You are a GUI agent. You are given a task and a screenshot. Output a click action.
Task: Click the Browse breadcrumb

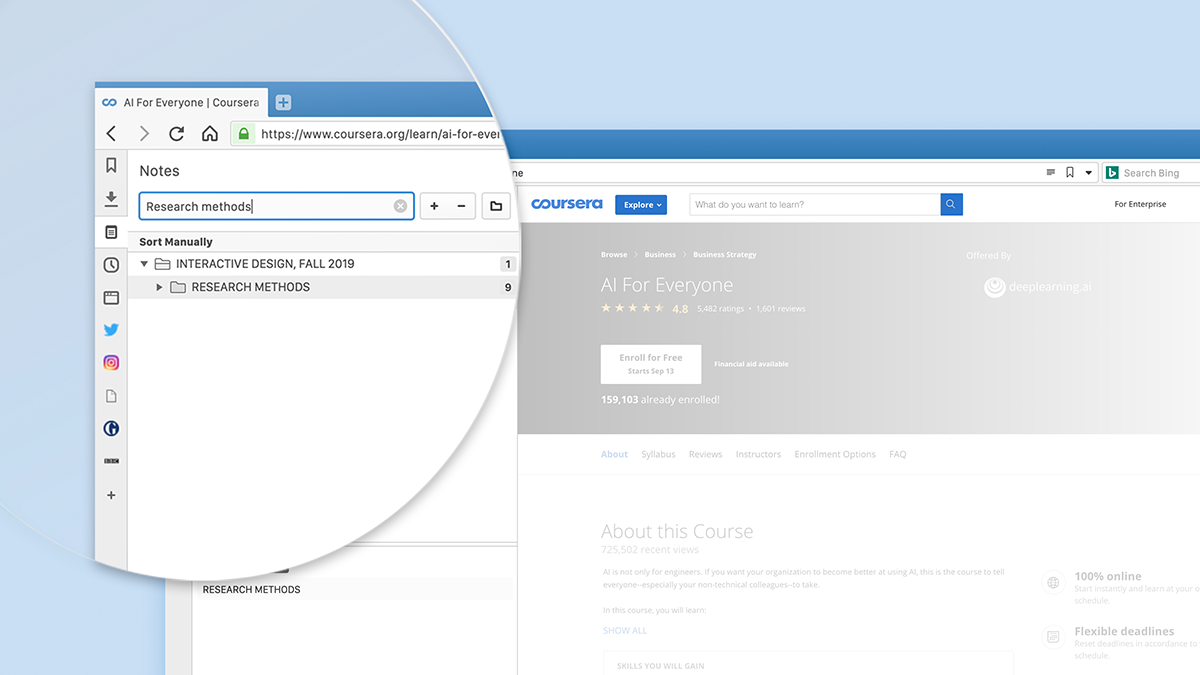[x=614, y=255]
